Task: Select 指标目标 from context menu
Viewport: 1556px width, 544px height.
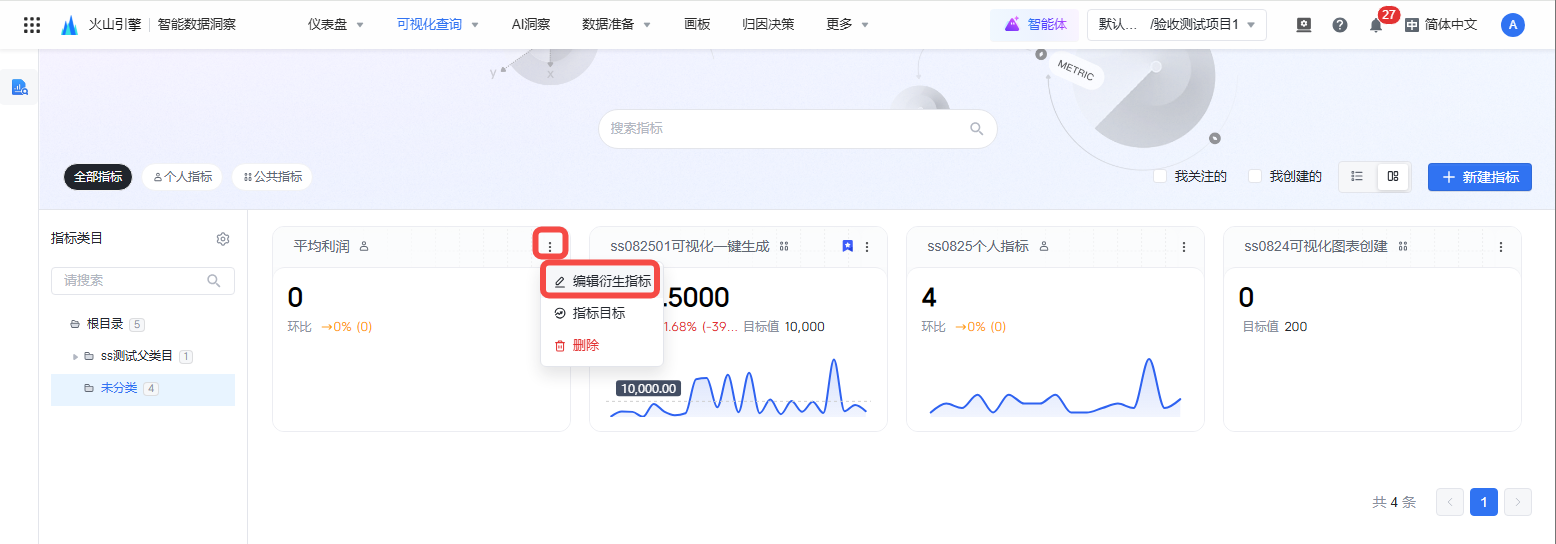Action: coord(603,314)
